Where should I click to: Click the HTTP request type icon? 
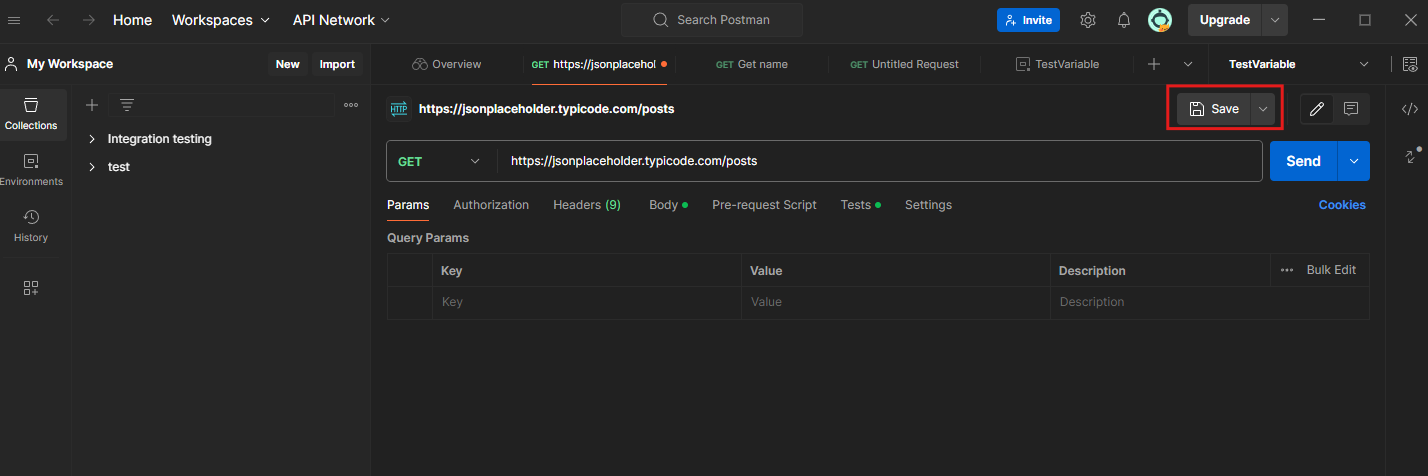(x=399, y=109)
